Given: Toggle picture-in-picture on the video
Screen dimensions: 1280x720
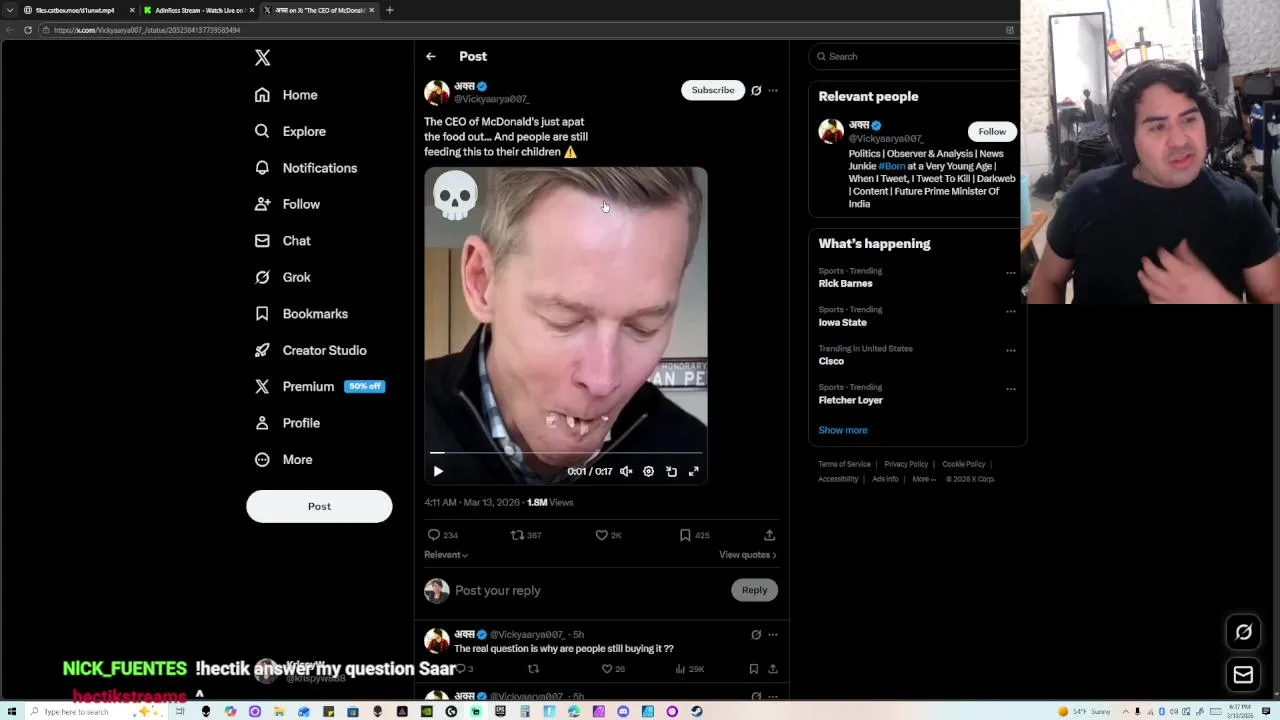Looking at the screenshot, I should [671, 471].
